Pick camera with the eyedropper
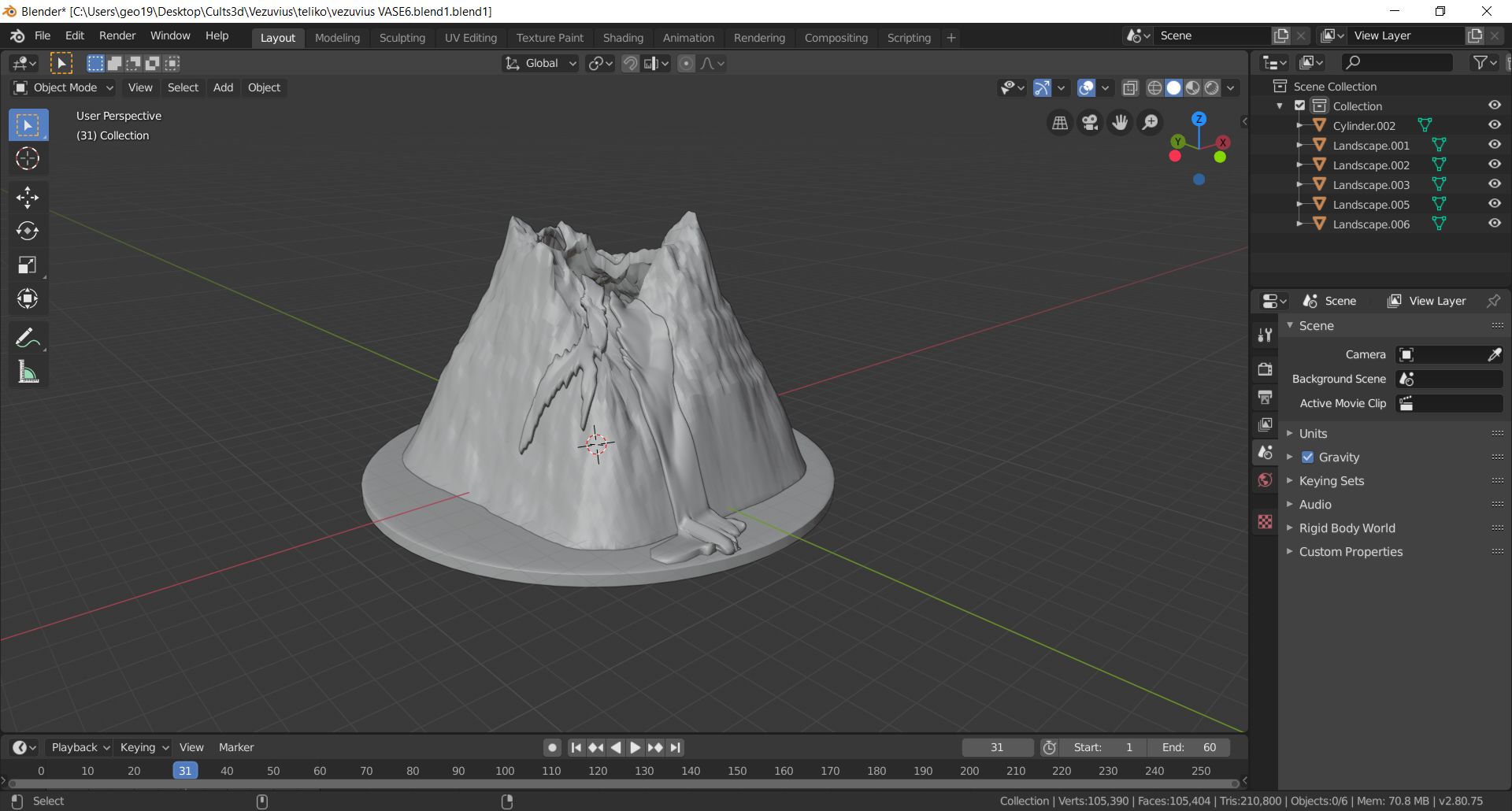 (x=1494, y=354)
